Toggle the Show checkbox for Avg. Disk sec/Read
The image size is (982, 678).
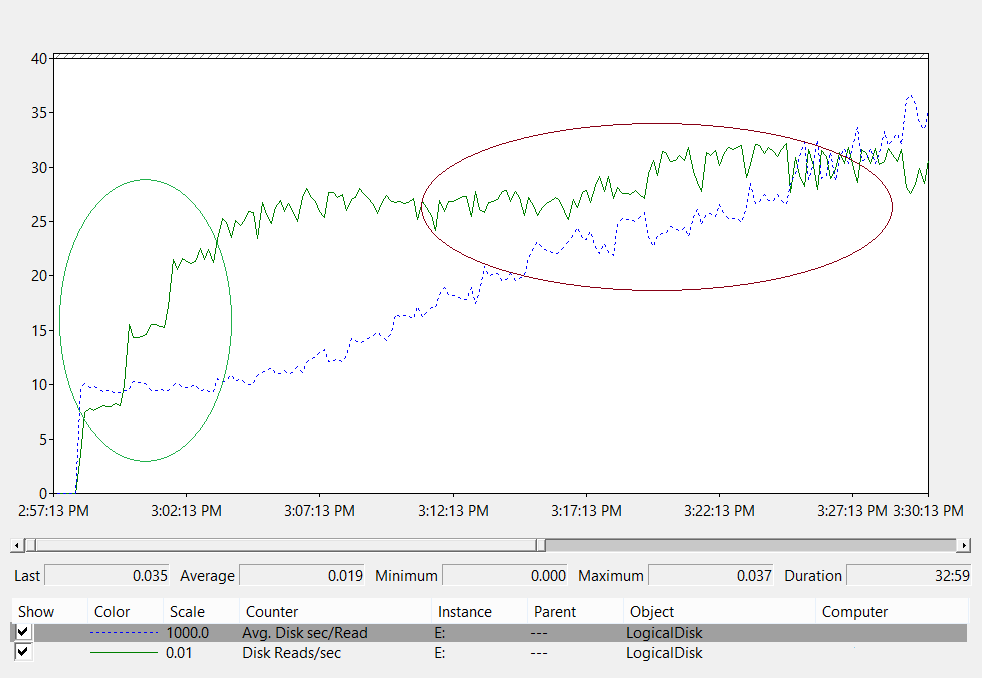23,632
